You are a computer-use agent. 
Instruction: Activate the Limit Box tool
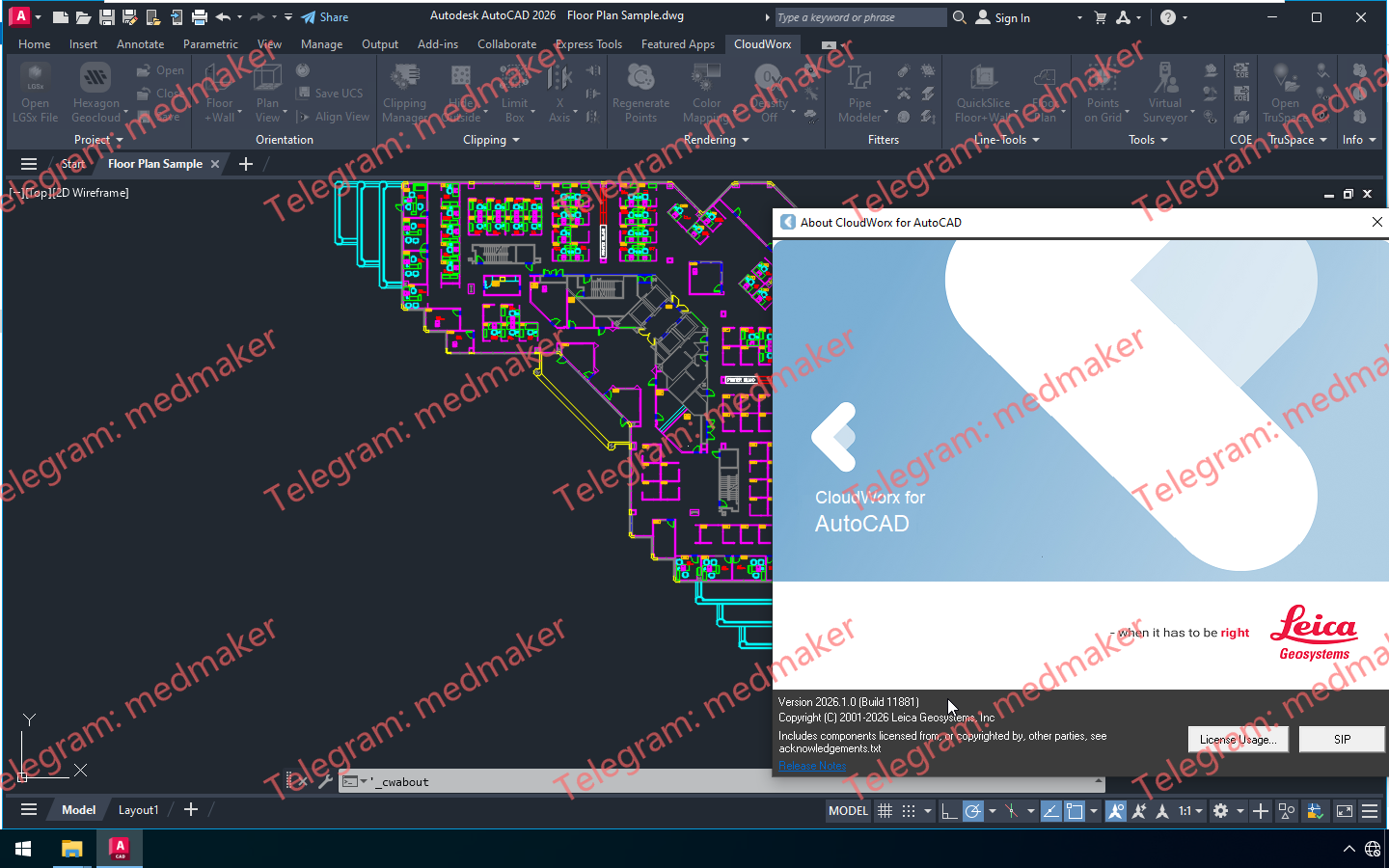click(x=515, y=93)
